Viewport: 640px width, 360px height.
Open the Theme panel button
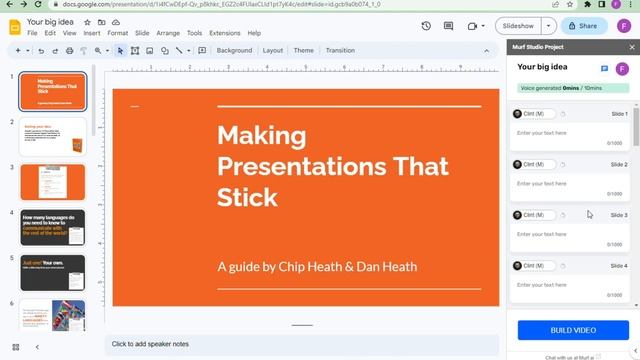pyautogui.click(x=304, y=51)
